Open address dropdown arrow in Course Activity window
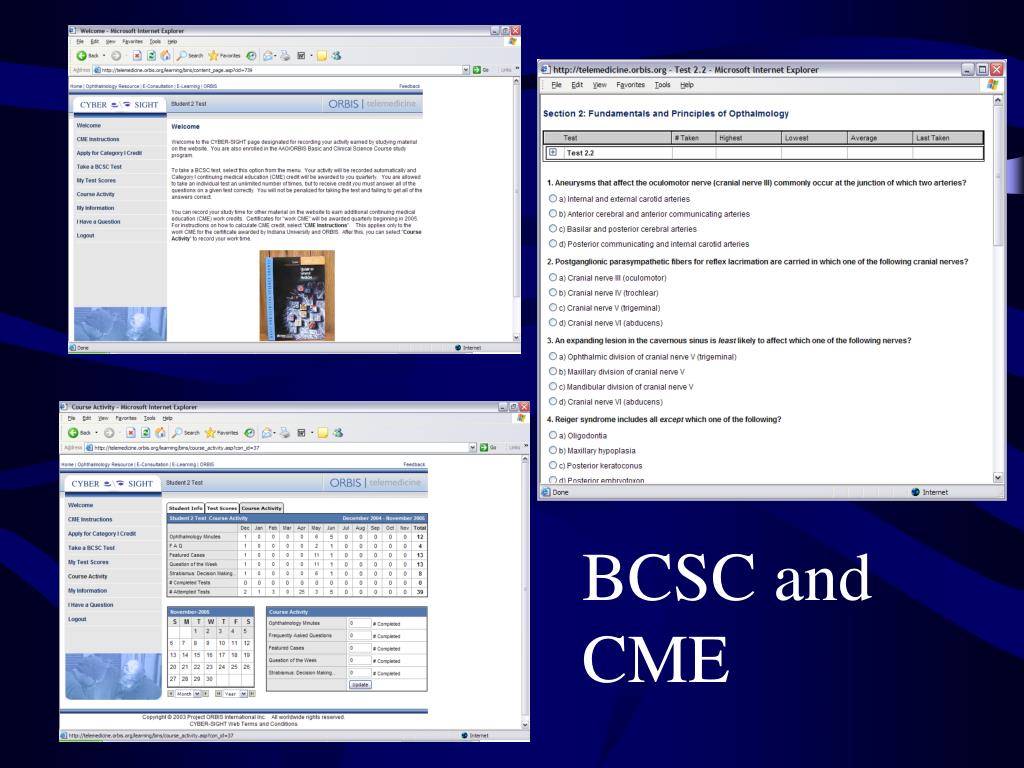 473,448
